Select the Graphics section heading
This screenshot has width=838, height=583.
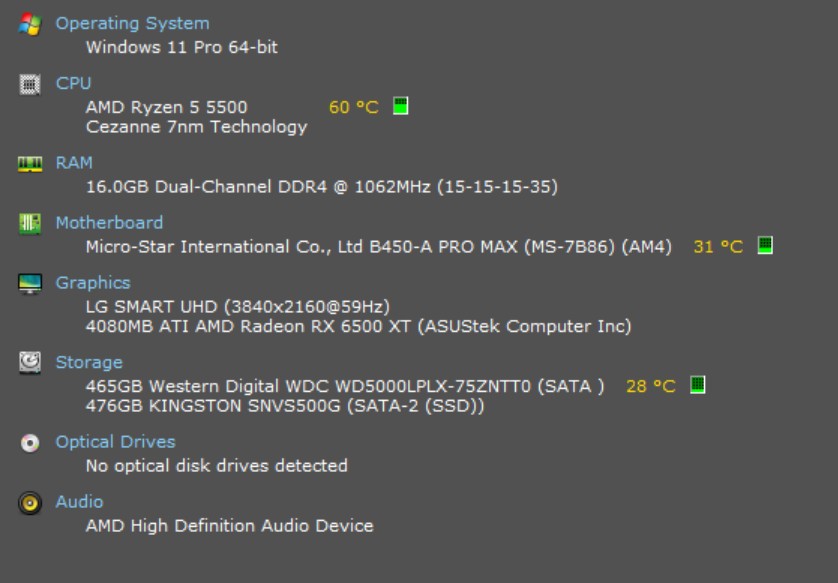[x=93, y=282]
